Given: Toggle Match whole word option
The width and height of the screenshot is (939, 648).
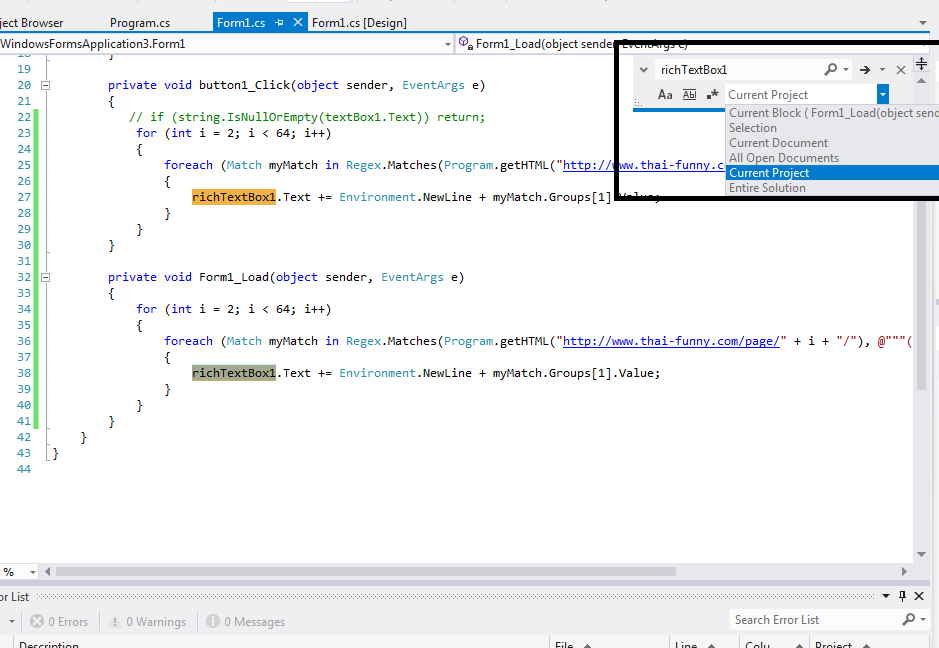Looking at the screenshot, I should click(689, 95).
